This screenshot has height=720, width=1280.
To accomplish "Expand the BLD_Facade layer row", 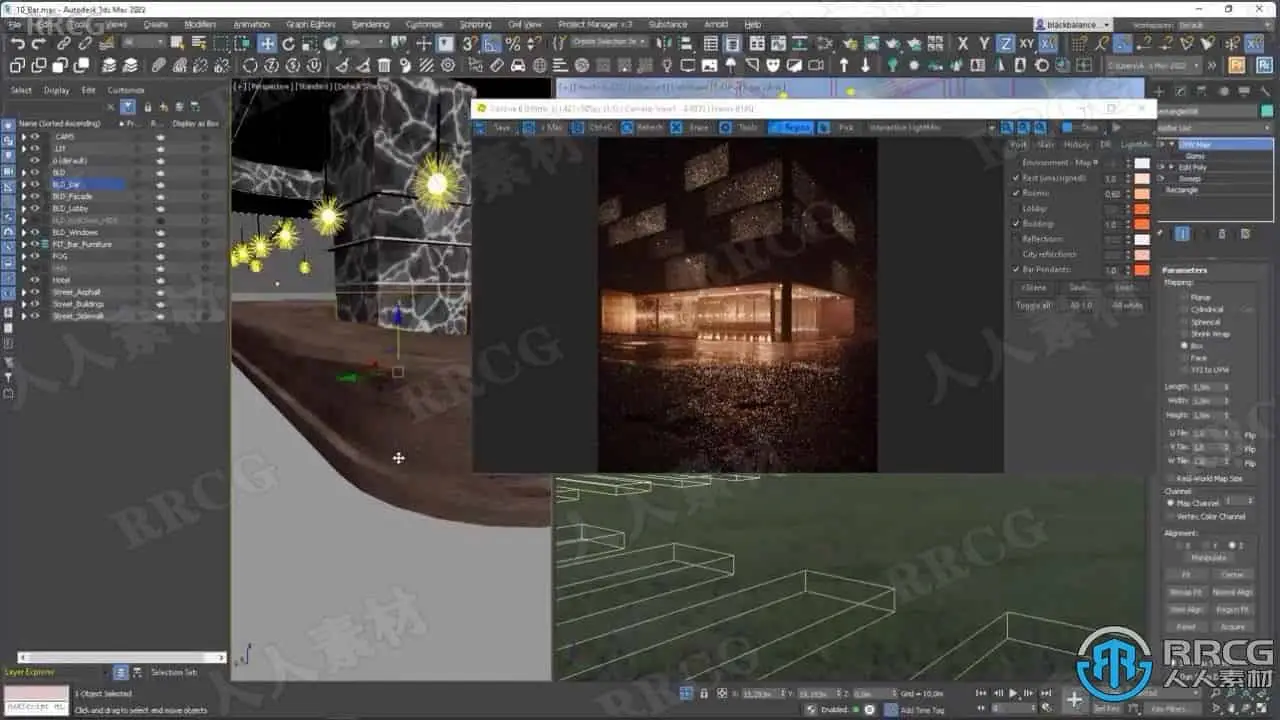I will (24, 197).
